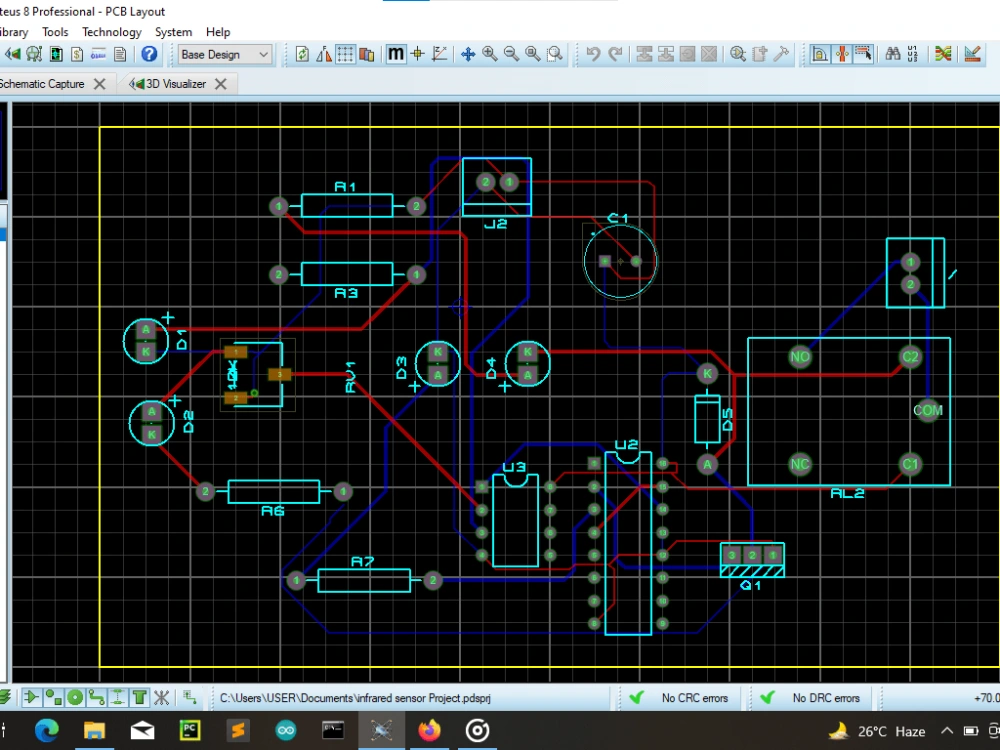Click the No CRC errors indicator

point(695,697)
